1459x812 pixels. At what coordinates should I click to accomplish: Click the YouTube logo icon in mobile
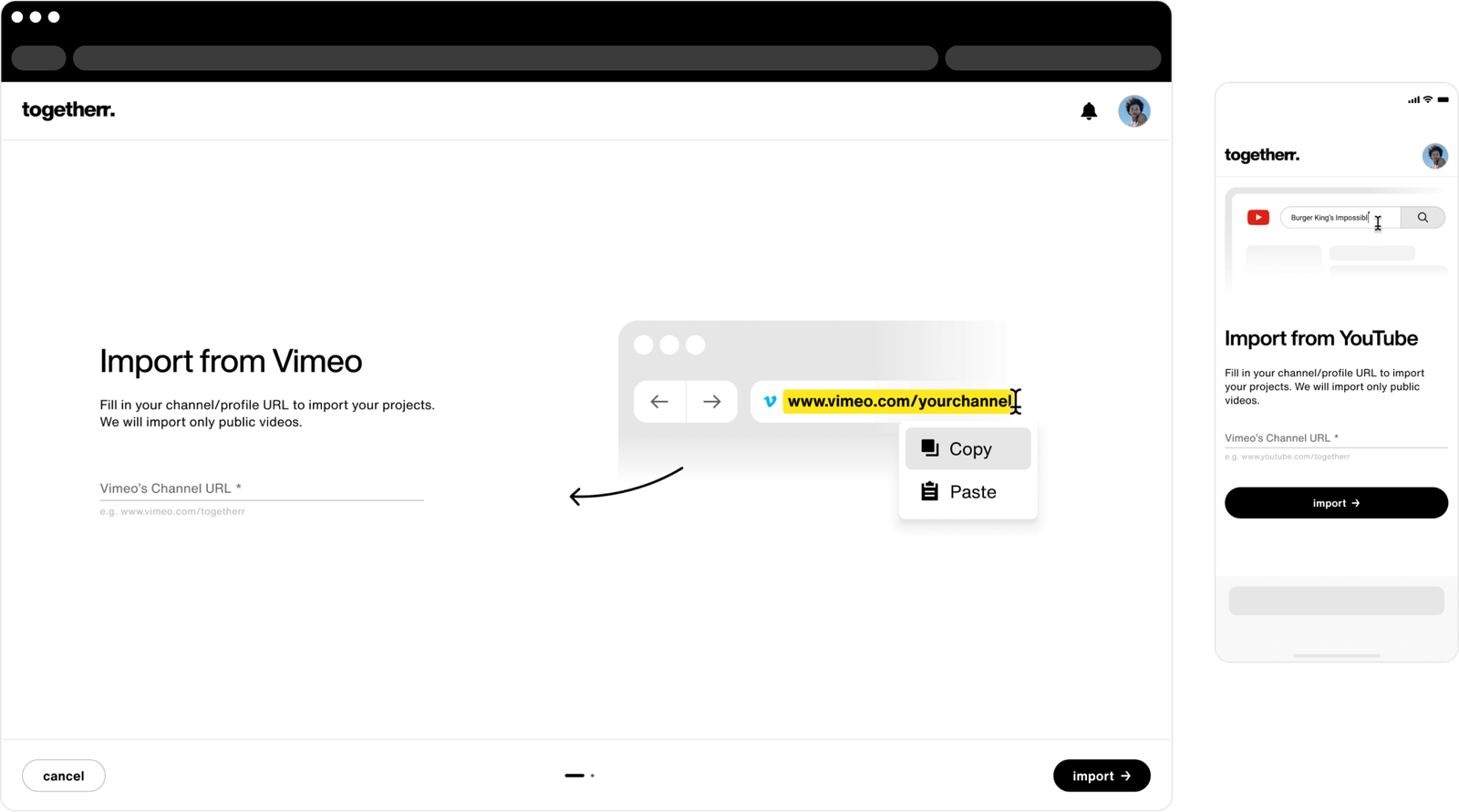click(x=1258, y=217)
